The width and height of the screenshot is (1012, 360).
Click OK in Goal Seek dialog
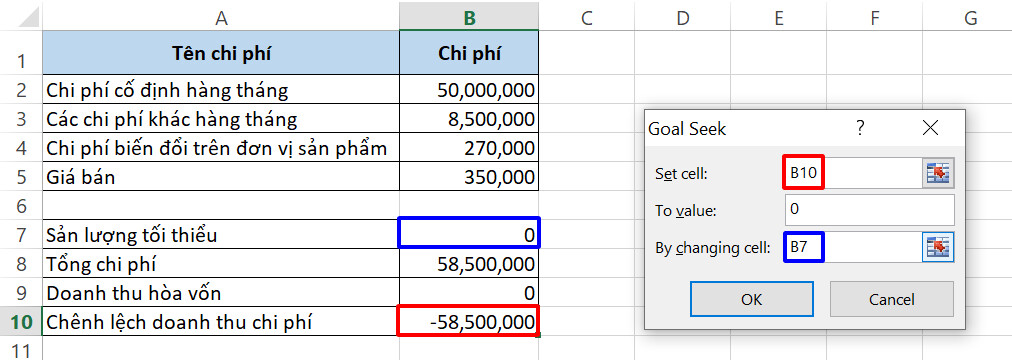[751, 299]
